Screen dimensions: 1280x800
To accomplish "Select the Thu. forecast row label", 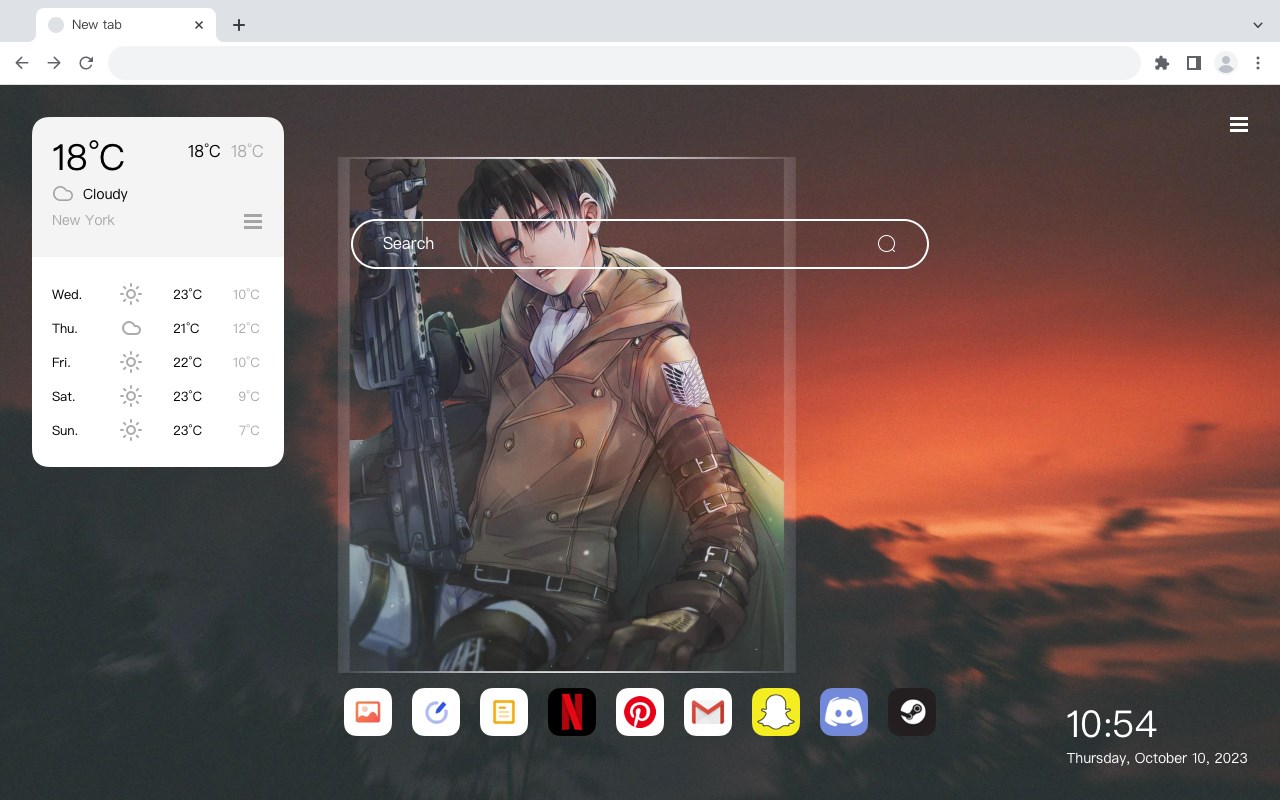I will (x=65, y=329).
